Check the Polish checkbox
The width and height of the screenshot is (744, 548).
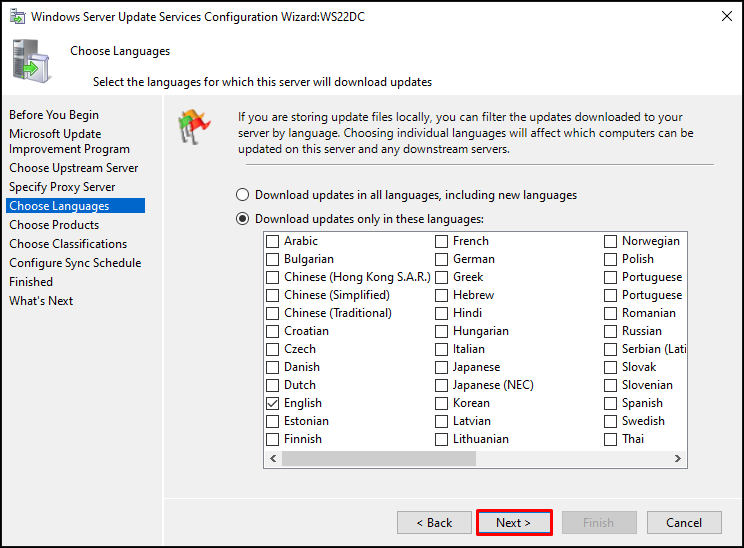(610, 260)
